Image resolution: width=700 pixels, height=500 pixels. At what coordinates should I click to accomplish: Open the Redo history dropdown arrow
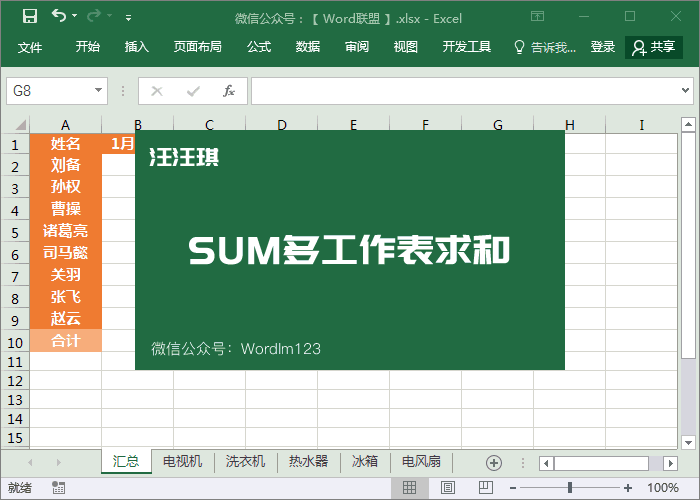pos(109,16)
